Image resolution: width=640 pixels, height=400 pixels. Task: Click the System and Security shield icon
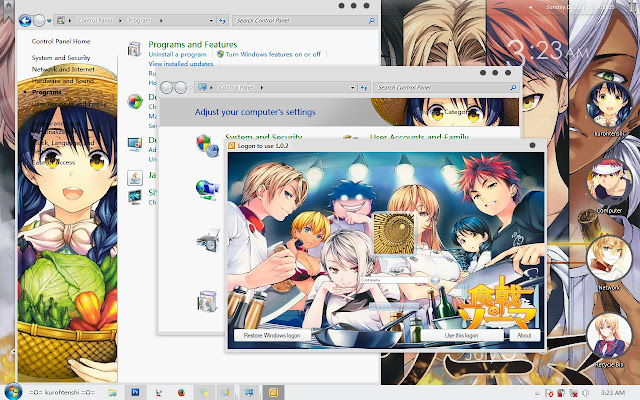(x=207, y=146)
